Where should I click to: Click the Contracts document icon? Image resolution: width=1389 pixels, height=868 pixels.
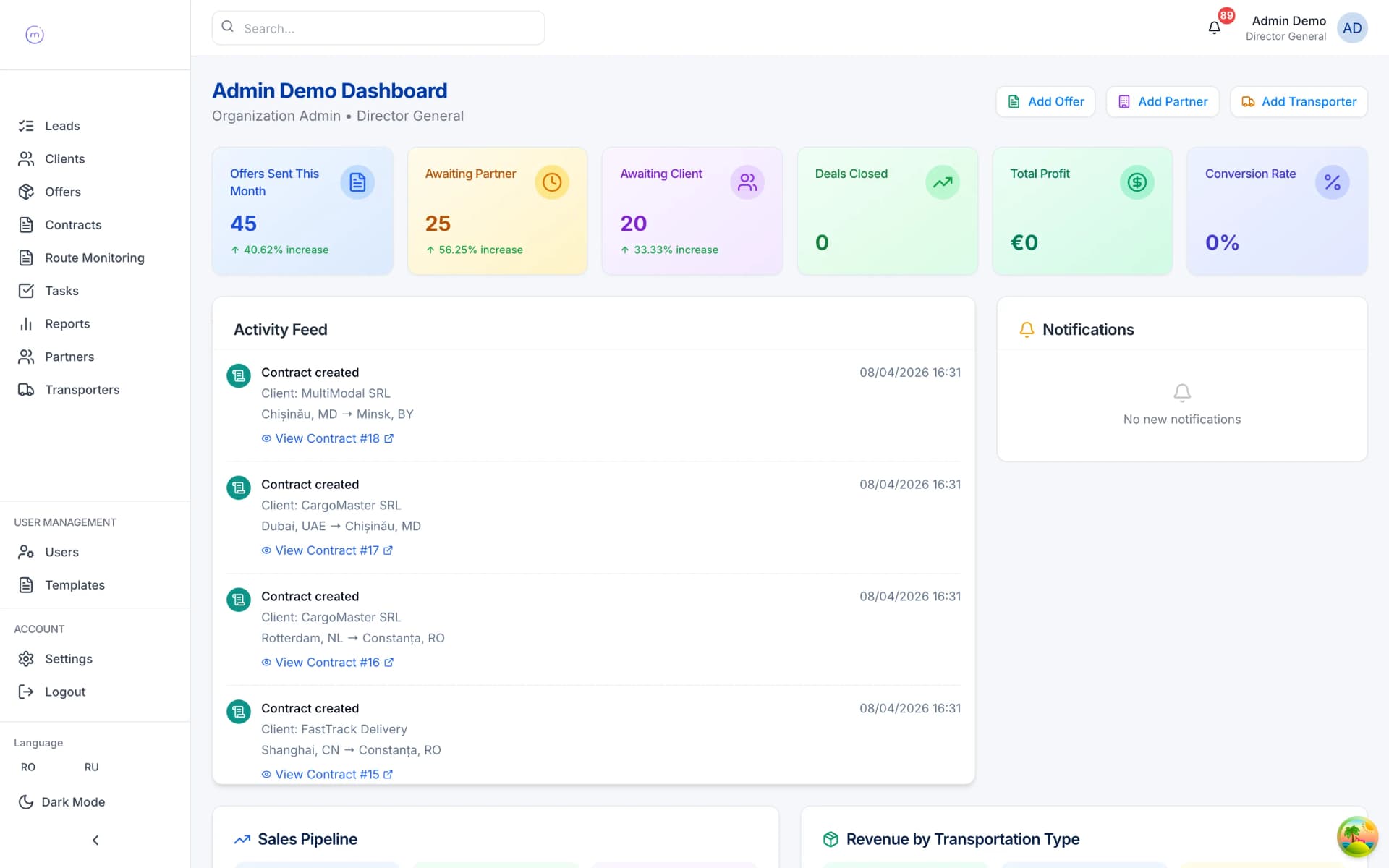click(26, 225)
